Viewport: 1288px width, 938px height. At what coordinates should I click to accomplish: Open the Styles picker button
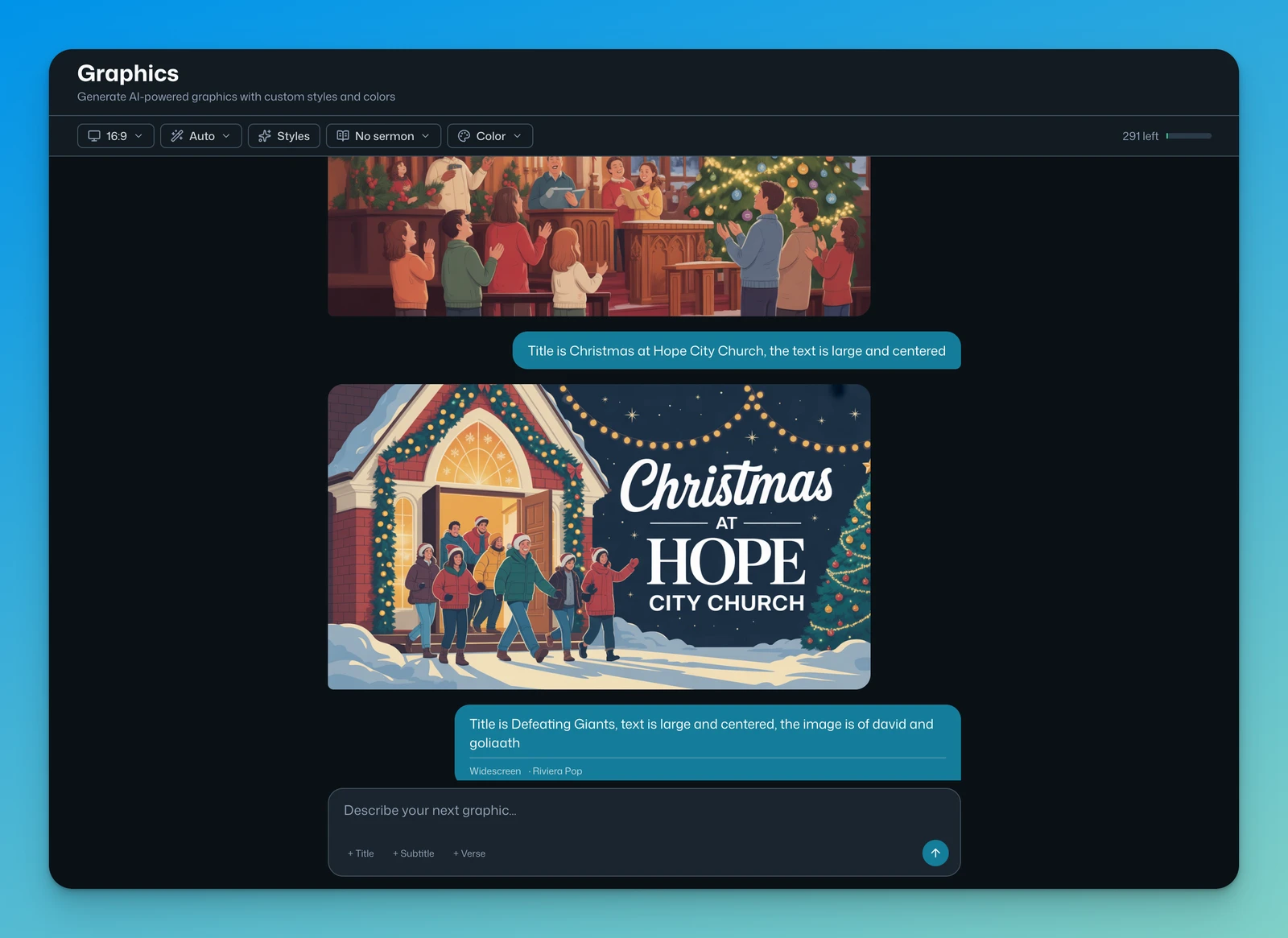[x=284, y=136]
